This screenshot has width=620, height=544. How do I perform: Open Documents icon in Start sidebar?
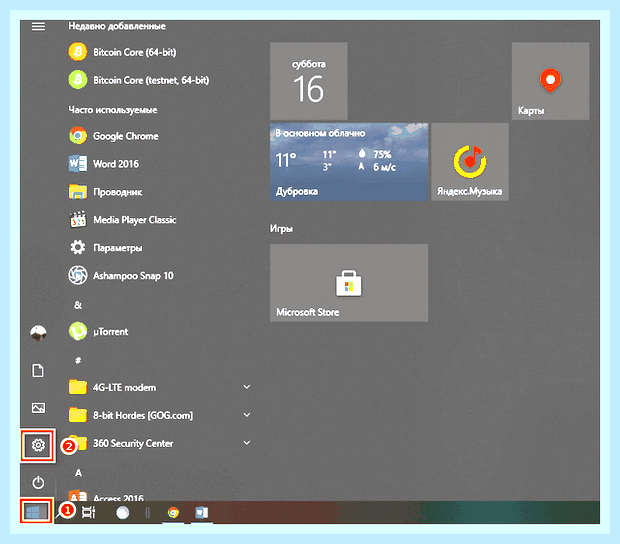coord(38,371)
